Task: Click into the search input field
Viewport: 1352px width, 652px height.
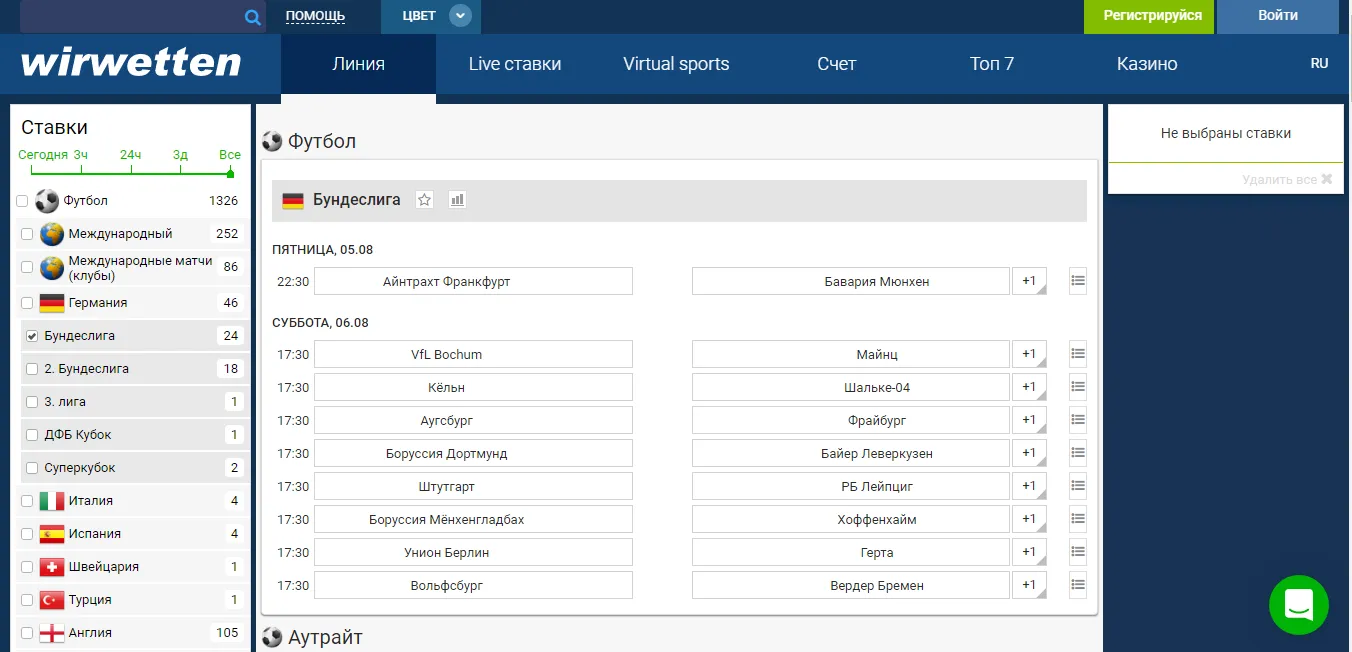Action: tap(131, 17)
